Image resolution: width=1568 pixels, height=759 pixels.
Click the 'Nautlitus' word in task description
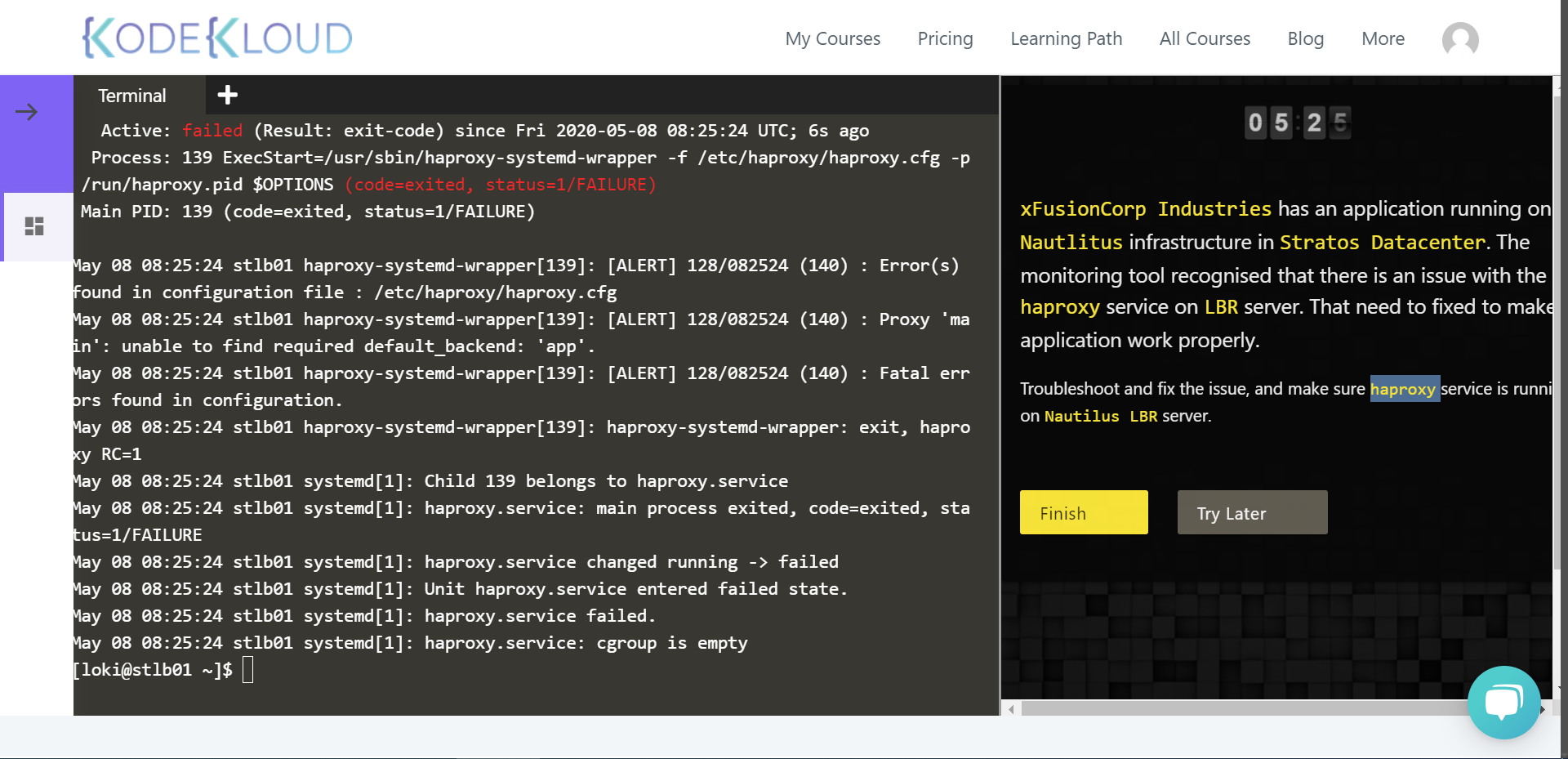[1071, 243]
